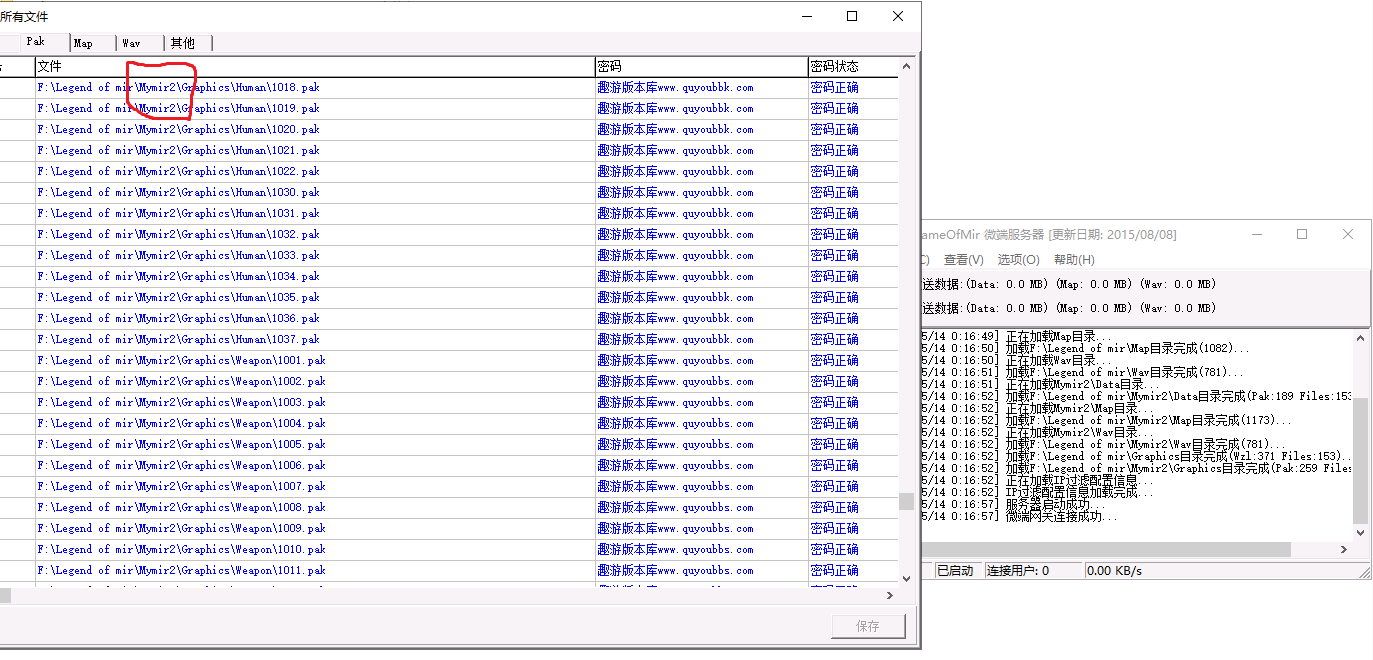Open the 查看(V) menu
The image size is (1373, 660).
(963, 259)
